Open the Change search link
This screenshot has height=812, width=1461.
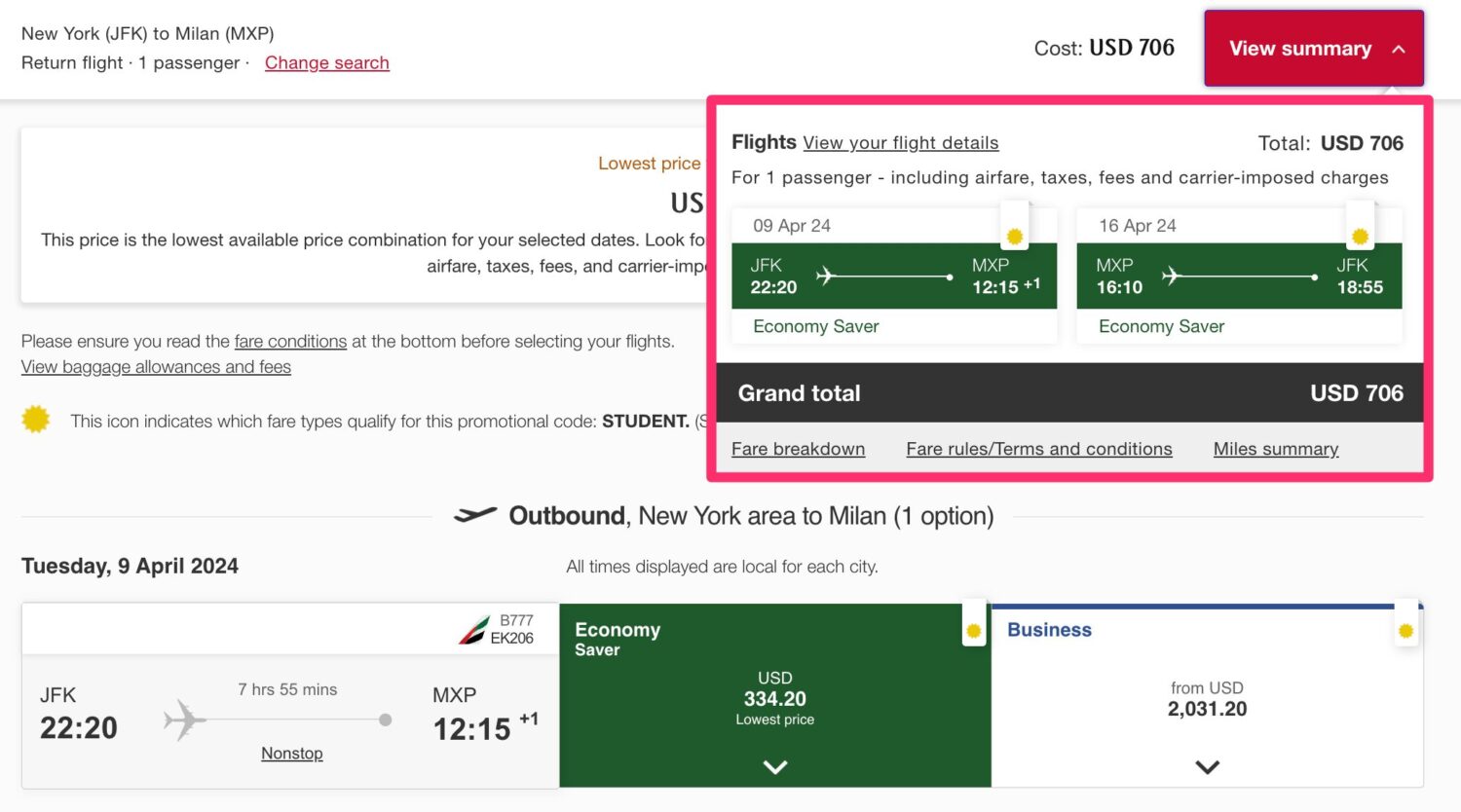tap(327, 62)
